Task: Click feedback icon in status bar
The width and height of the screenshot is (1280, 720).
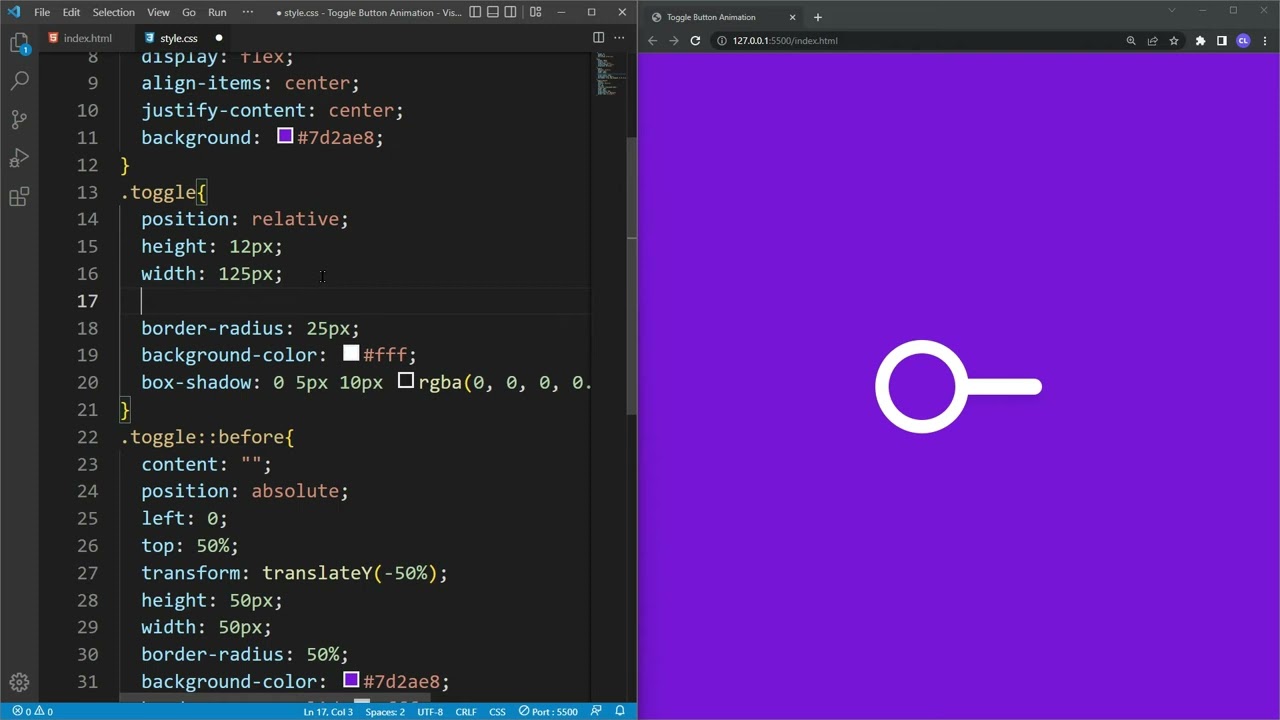Action: [x=596, y=711]
